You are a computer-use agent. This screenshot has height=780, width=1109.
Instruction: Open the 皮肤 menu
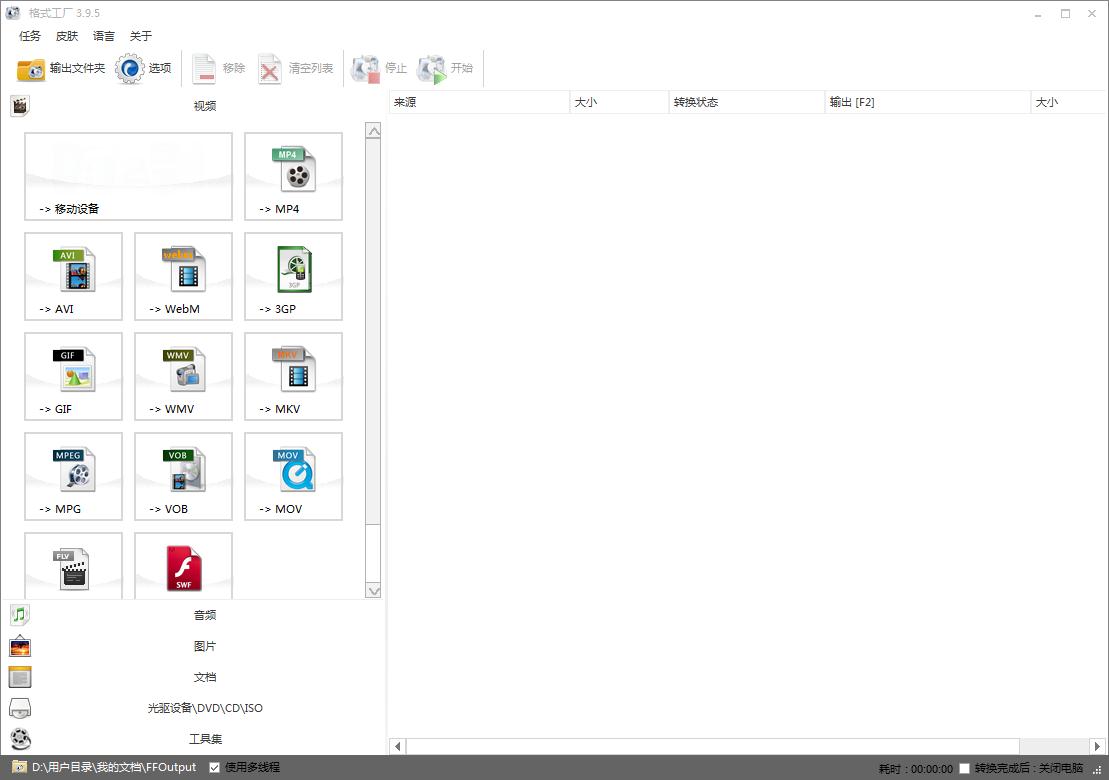(67, 36)
